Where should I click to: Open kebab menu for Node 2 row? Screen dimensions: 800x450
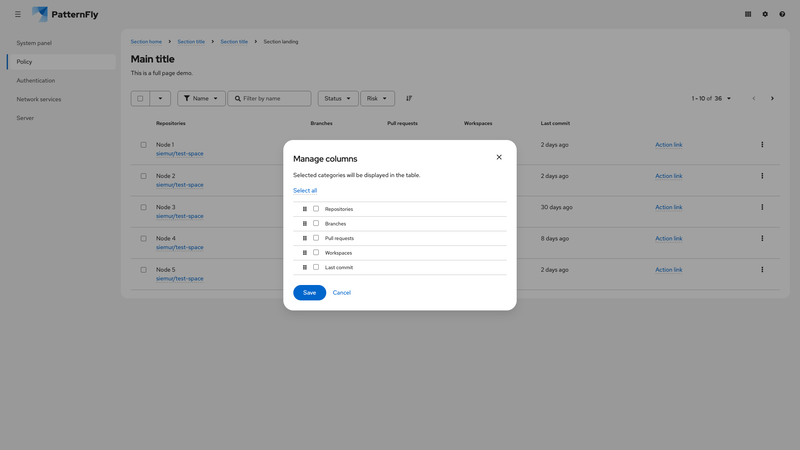coord(762,176)
